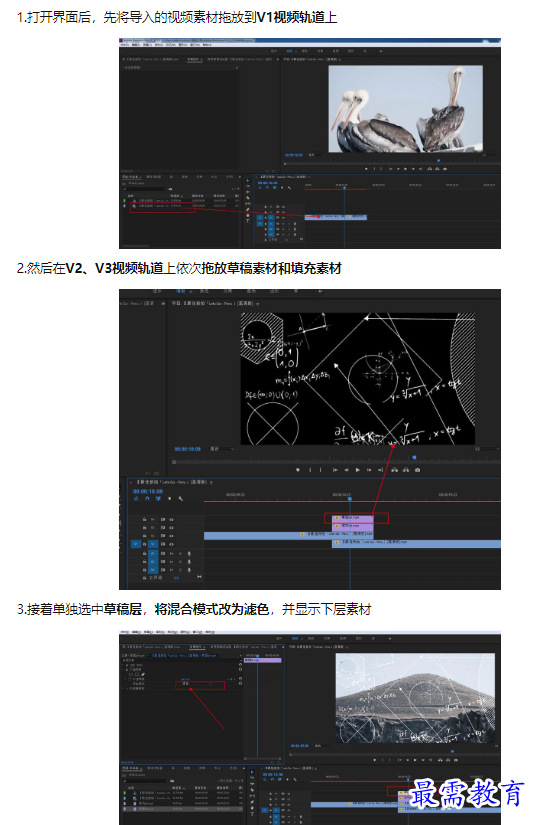Open 效果控件 tab in step 1 source panel

tap(194, 59)
